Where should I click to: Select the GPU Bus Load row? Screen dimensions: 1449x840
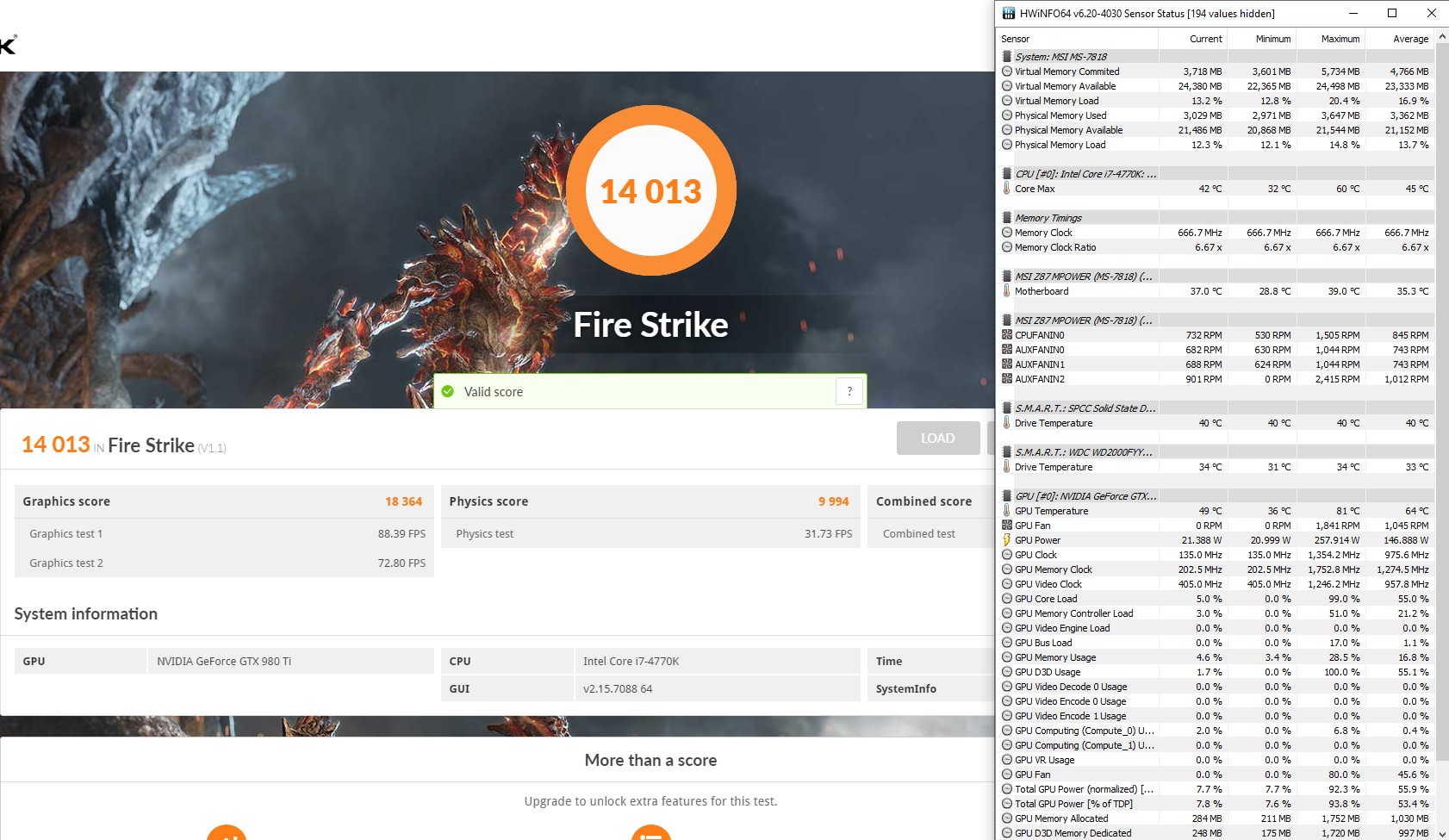click(x=1216, y=643)
